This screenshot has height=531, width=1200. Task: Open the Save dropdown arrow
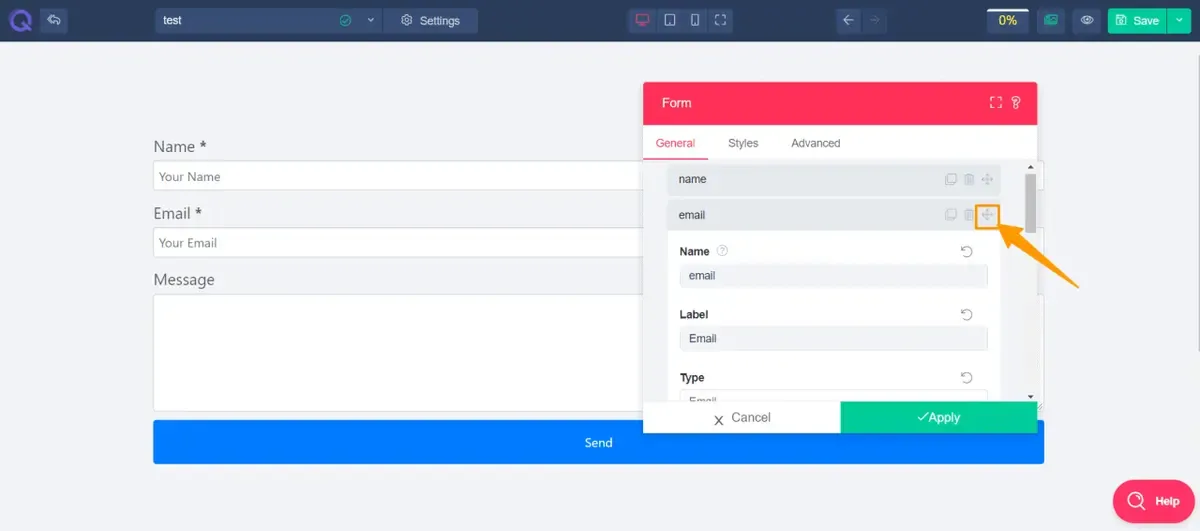pyautogui.click(x=1180, y=20)
